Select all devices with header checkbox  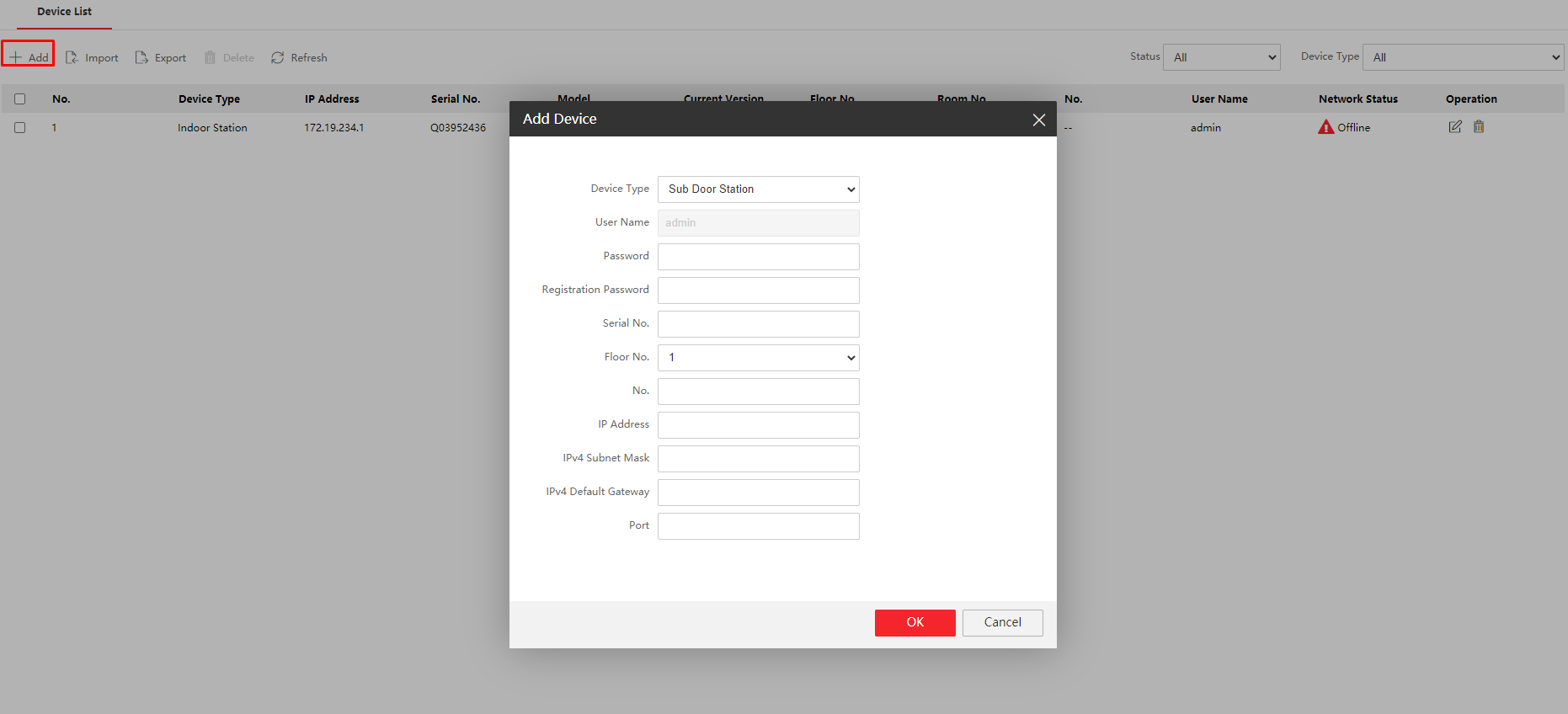(x=20, y=99)
